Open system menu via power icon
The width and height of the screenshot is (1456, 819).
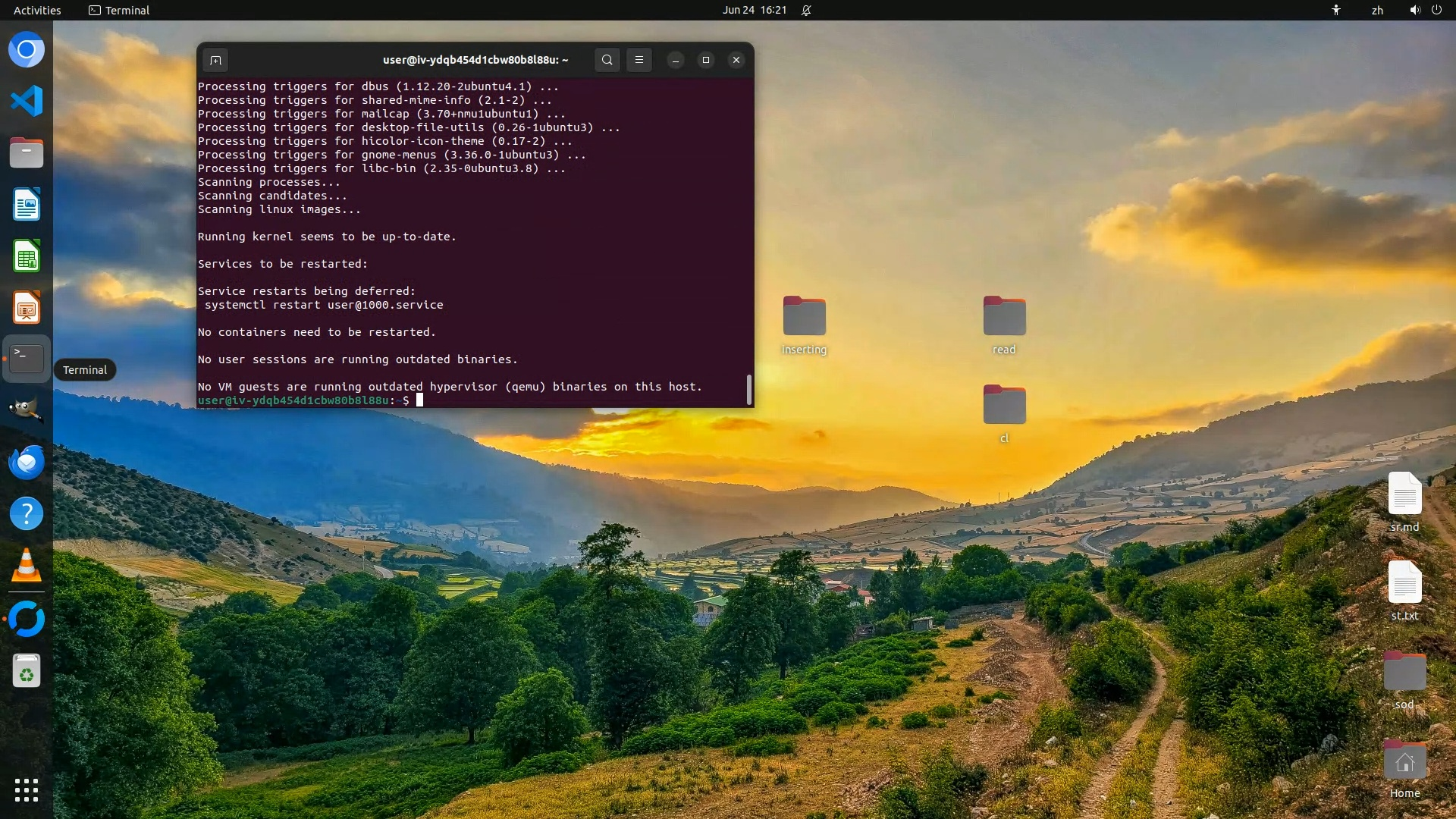1436,10
